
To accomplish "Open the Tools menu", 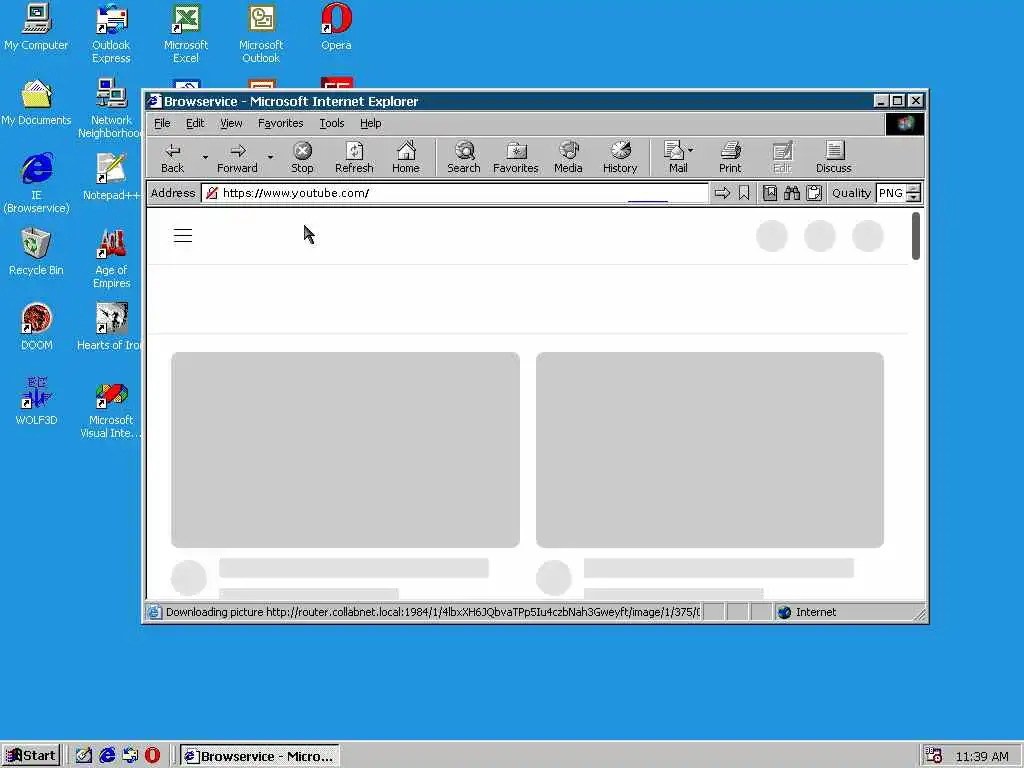I will click(332, 123).
